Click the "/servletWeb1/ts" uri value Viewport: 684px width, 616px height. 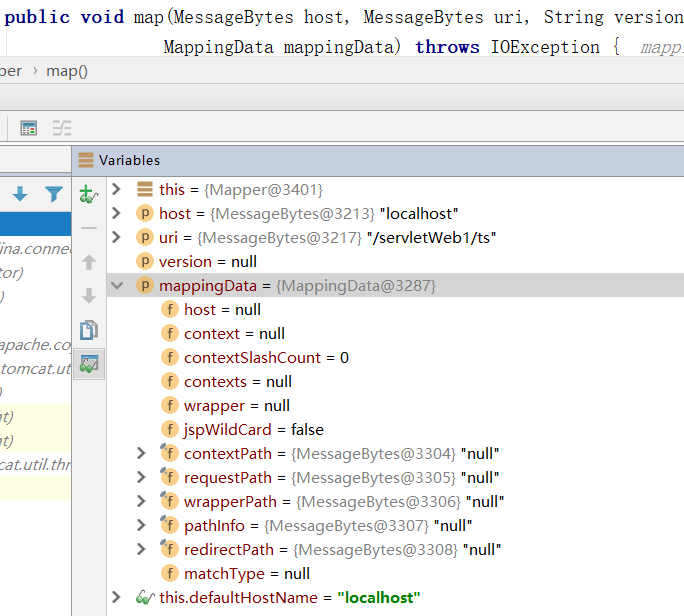tap(431, 238)
